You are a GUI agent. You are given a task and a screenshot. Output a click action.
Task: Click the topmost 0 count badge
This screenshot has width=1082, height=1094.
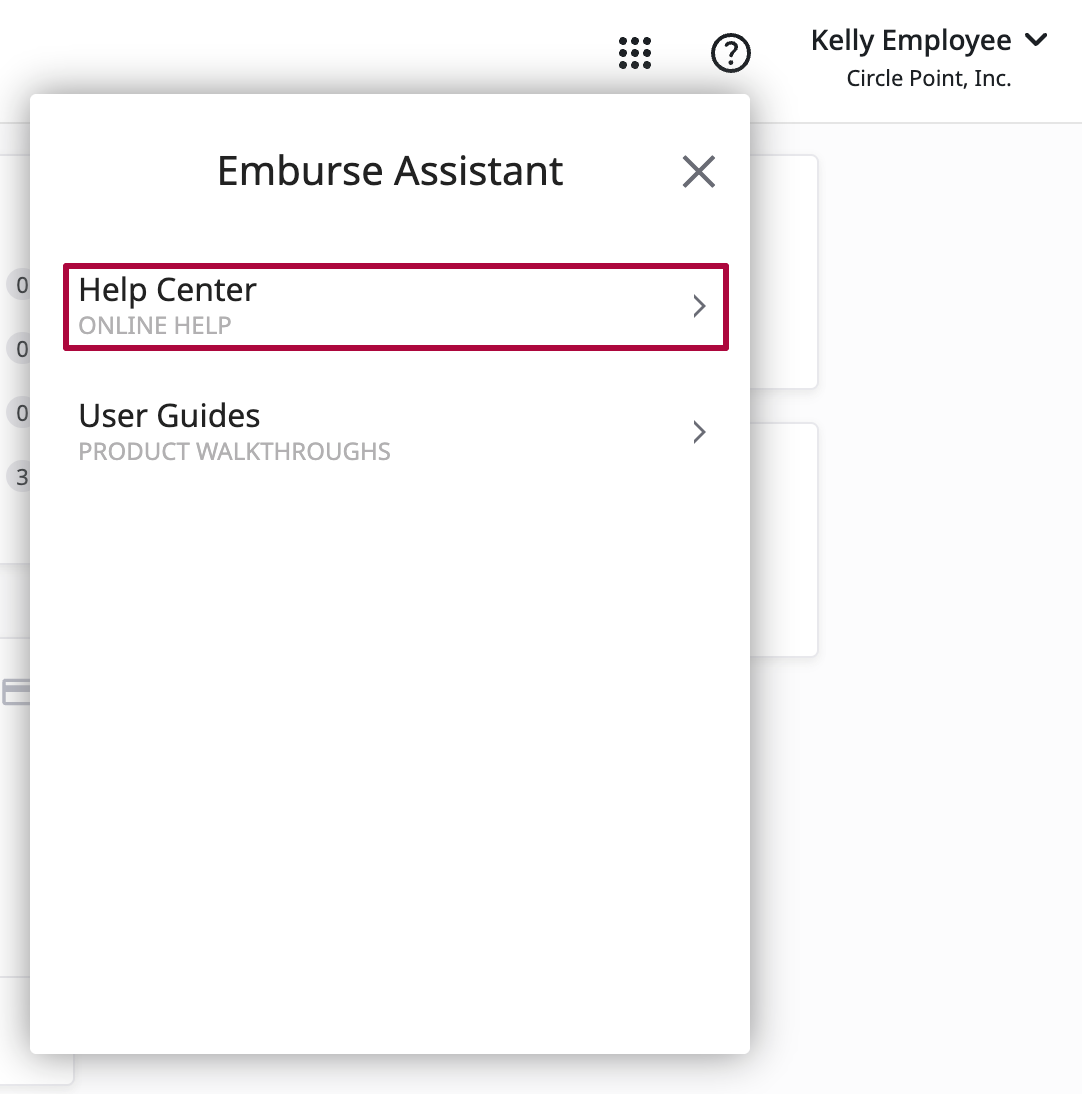[20, 286]
